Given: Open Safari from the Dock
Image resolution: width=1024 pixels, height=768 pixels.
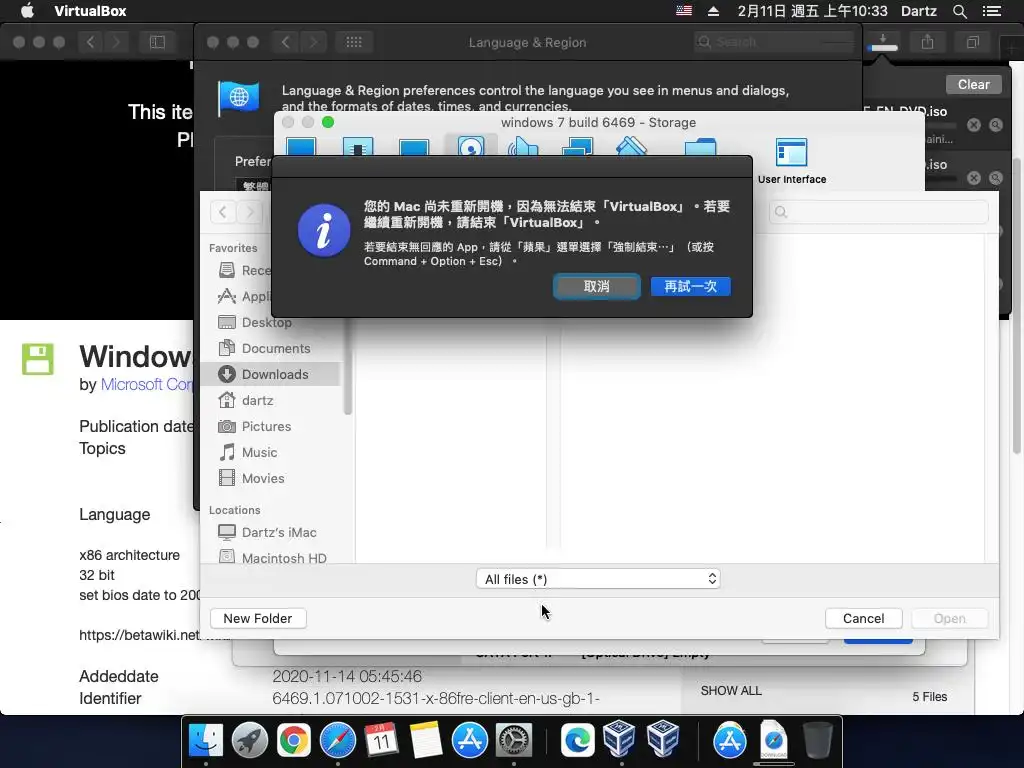Looking at the screenshot, I should [x=338, y=741].
